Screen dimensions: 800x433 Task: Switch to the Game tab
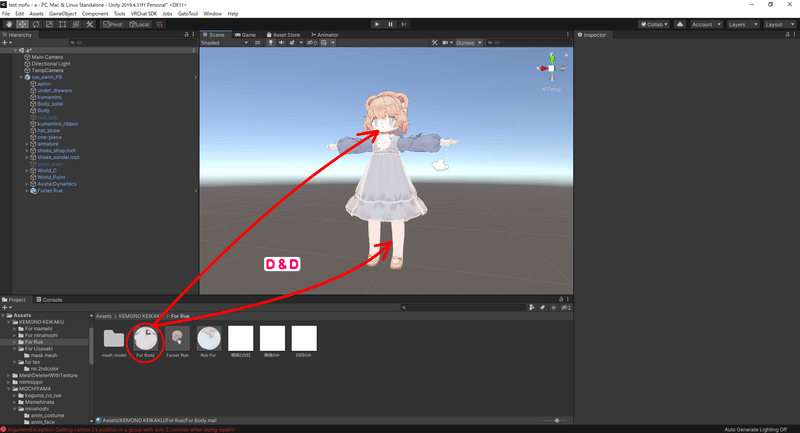(245, 35)
